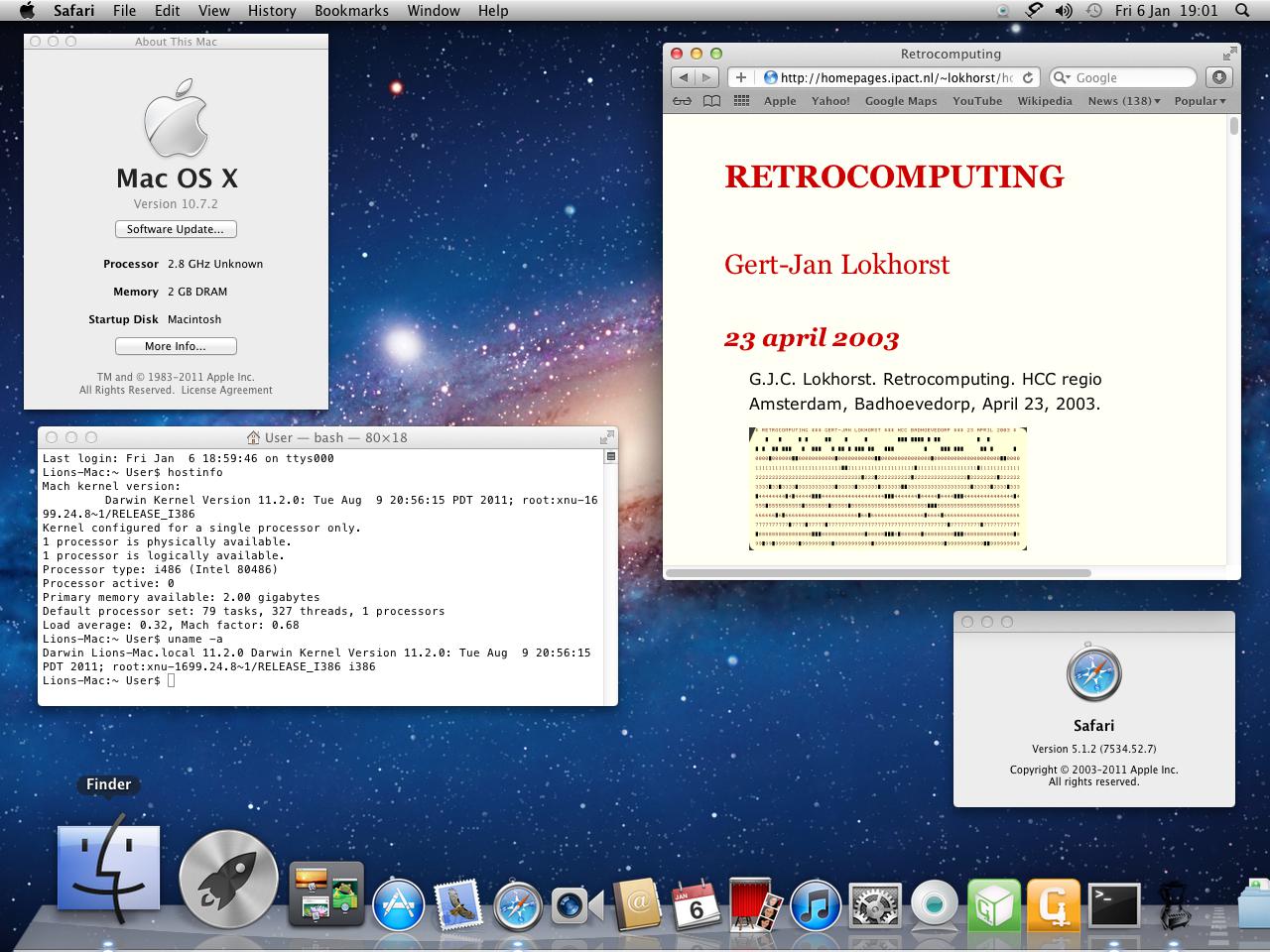
Task: Click the Safari address bar URL
Action: (896, 77)
